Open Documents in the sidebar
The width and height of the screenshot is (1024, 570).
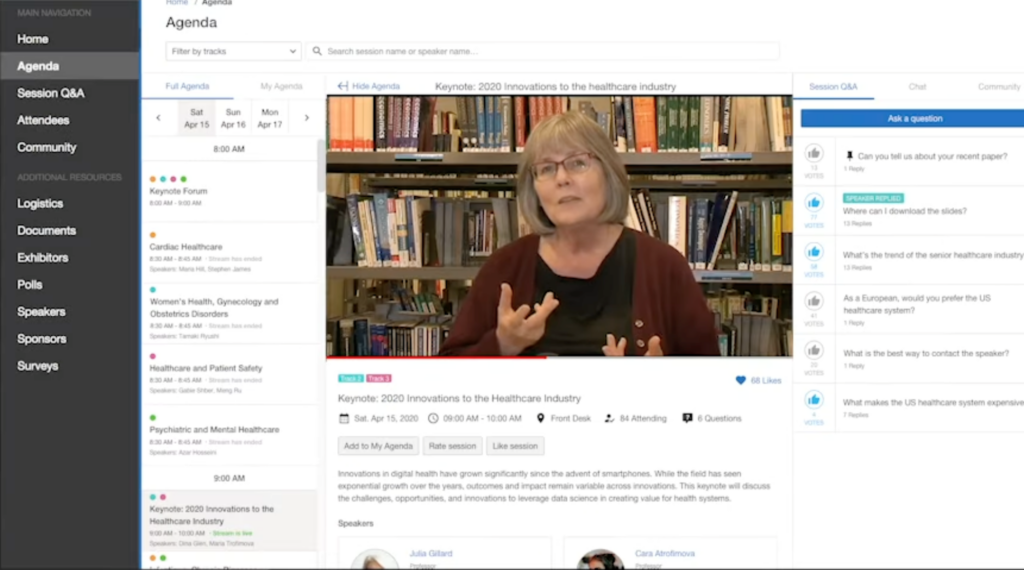tap(46, 230)
